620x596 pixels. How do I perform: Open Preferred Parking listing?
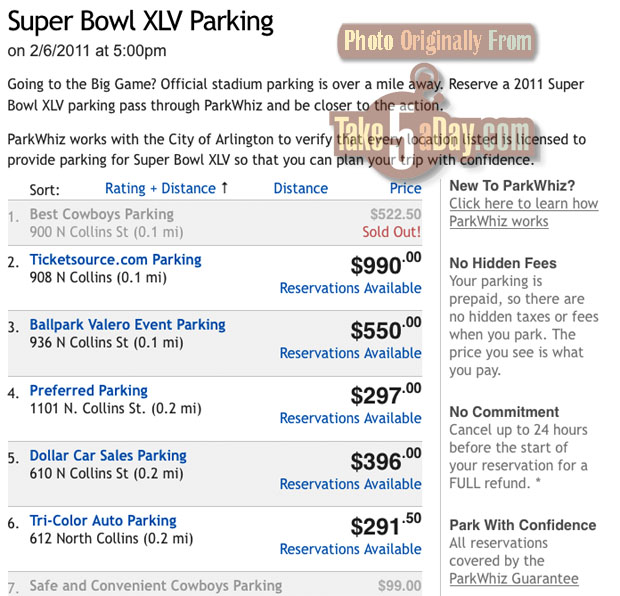[x=89, y=391]
